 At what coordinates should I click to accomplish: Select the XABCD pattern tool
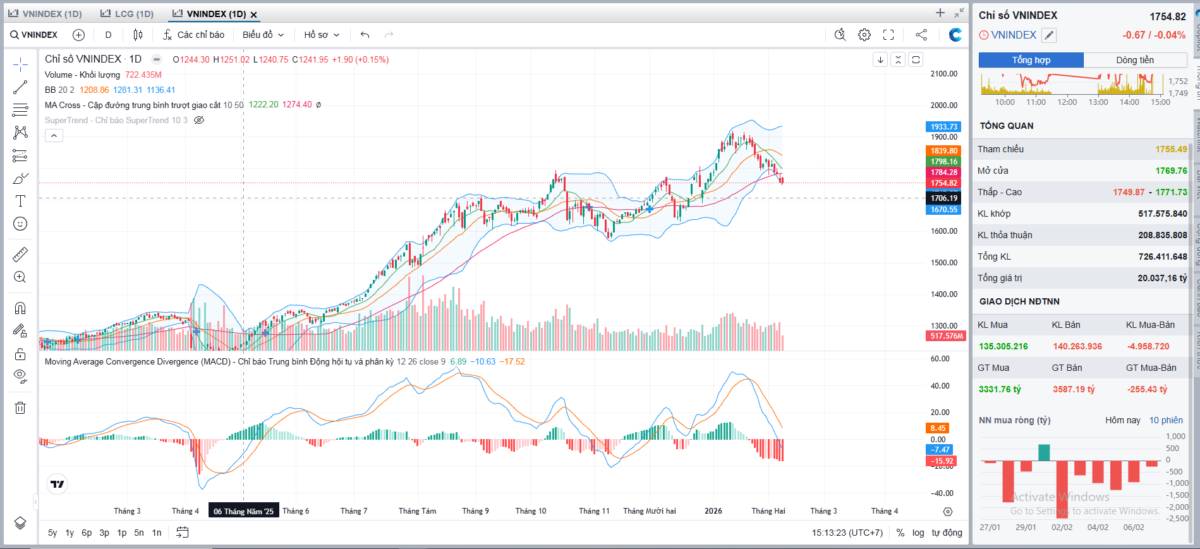click(x=20, y=132)
